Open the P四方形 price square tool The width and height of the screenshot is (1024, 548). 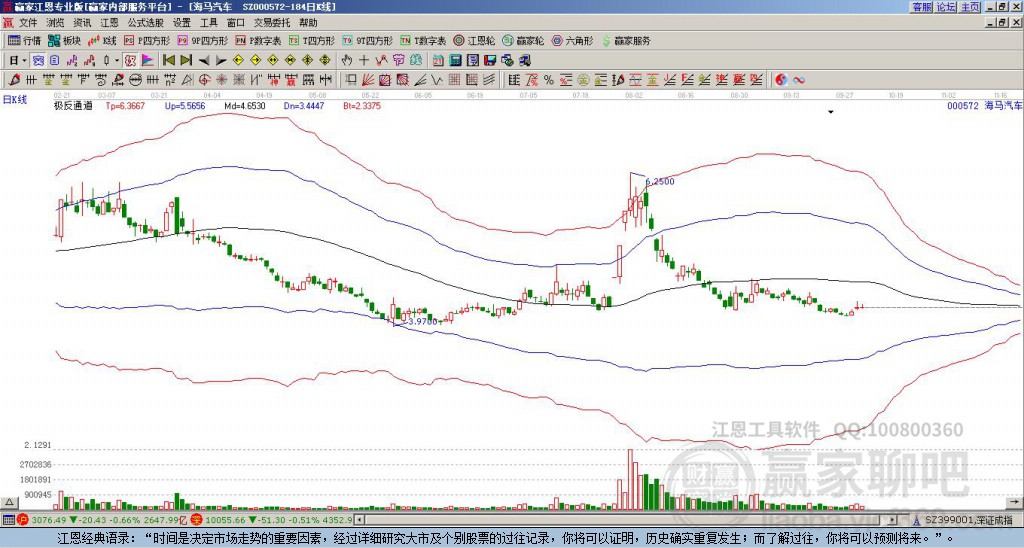(148, 41)
